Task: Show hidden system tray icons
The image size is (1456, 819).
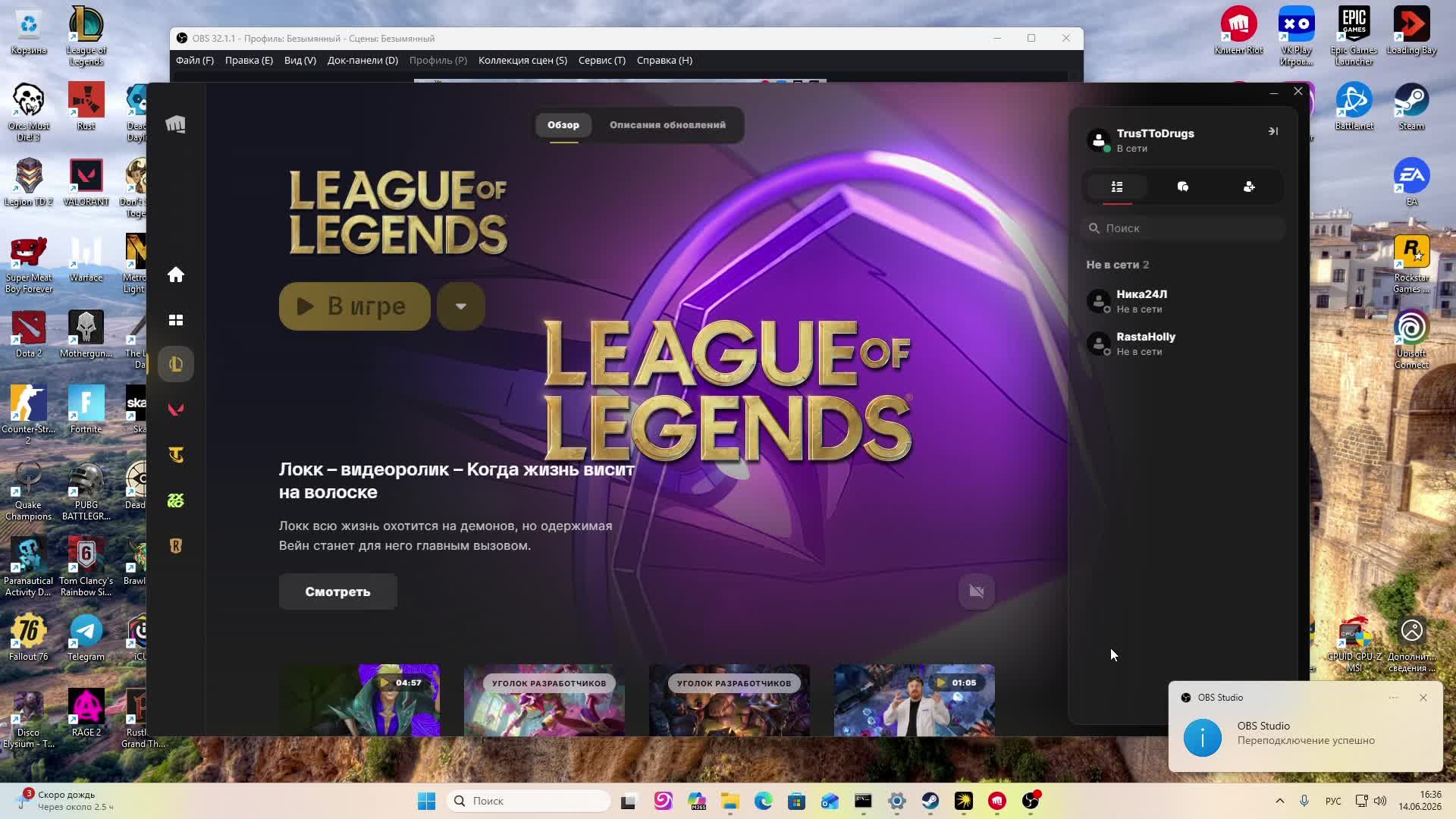Action: tap(1280, 801)
